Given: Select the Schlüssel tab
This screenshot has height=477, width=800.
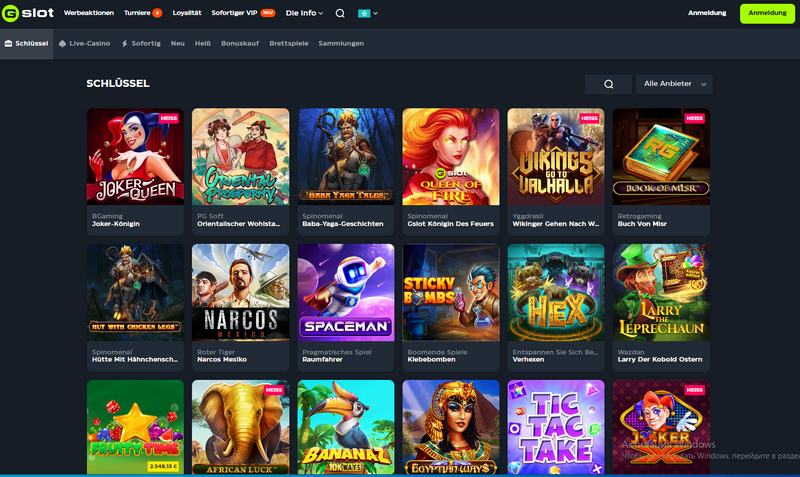Looking at the screenshot, I should point(27,43).
